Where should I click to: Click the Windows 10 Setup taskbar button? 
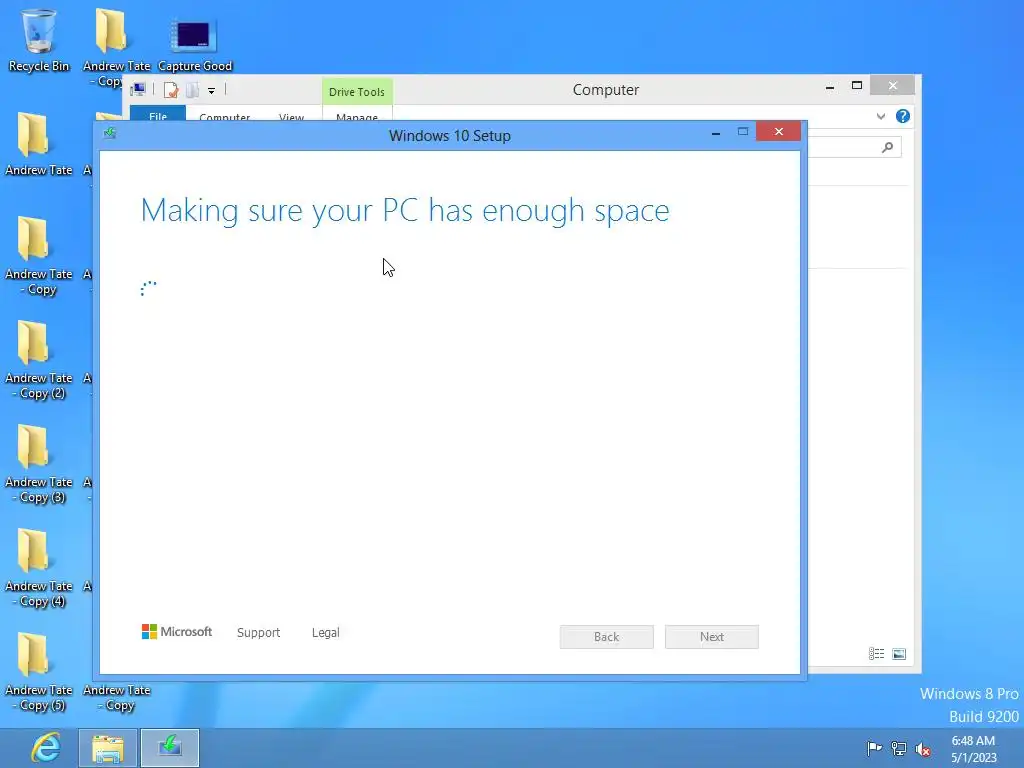tap(170, 748)
